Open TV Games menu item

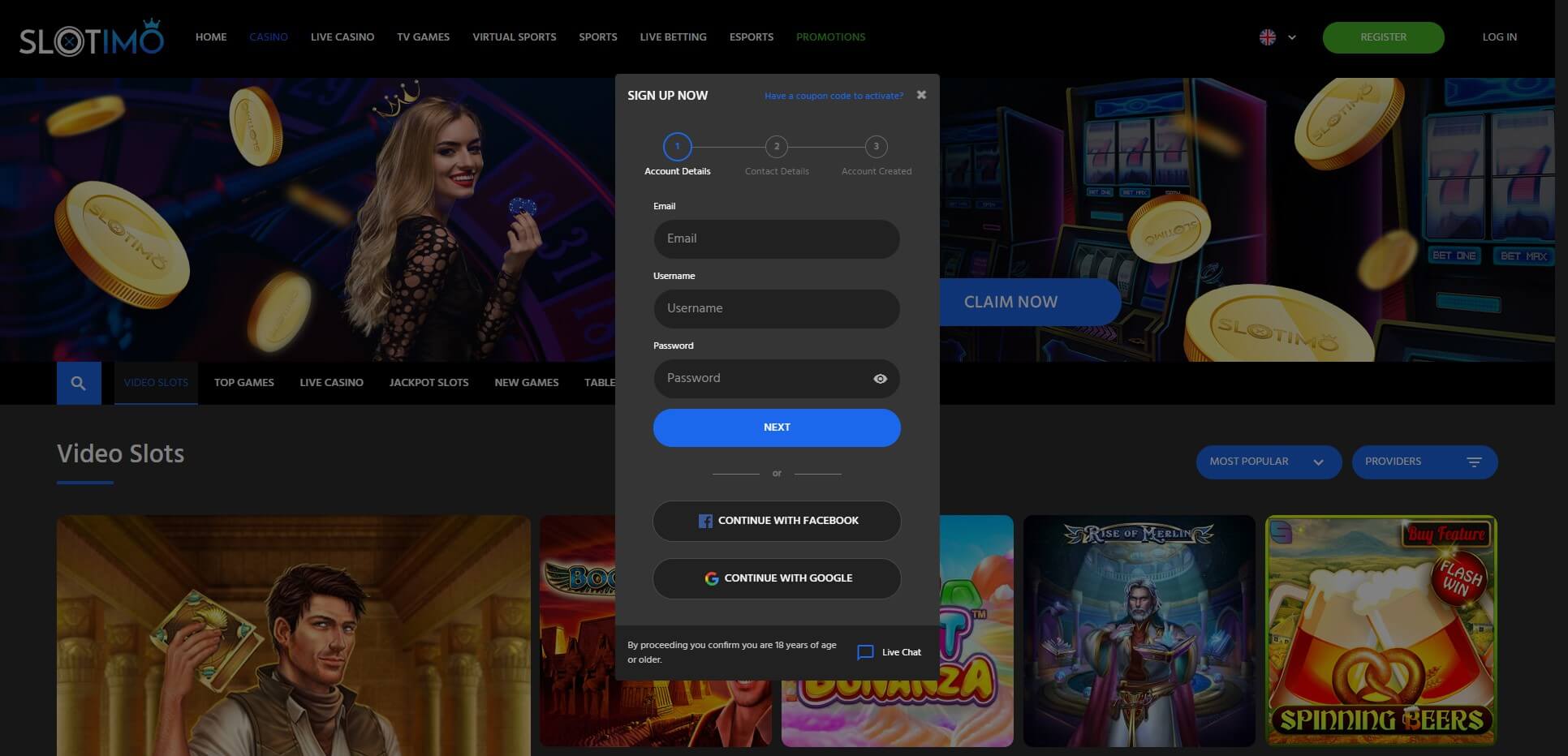click(x=423, y=37)
